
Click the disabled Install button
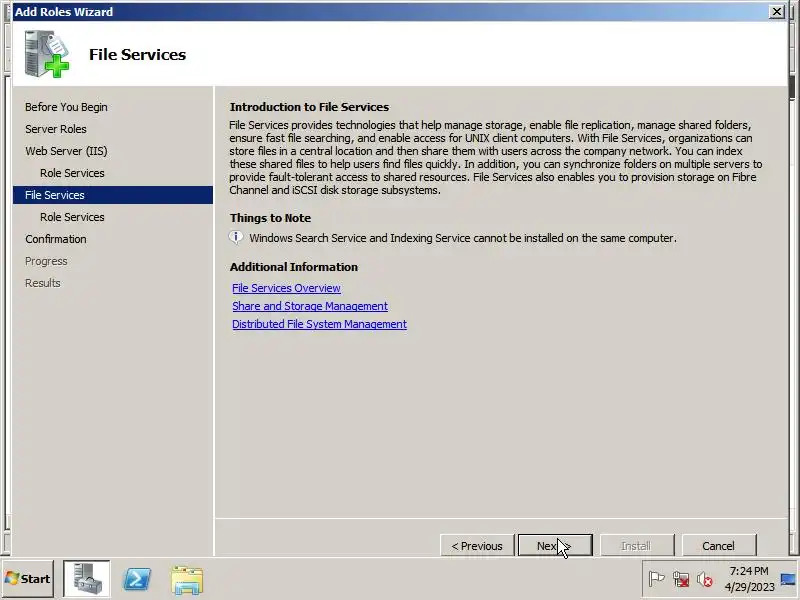click(x=637, y=545)
